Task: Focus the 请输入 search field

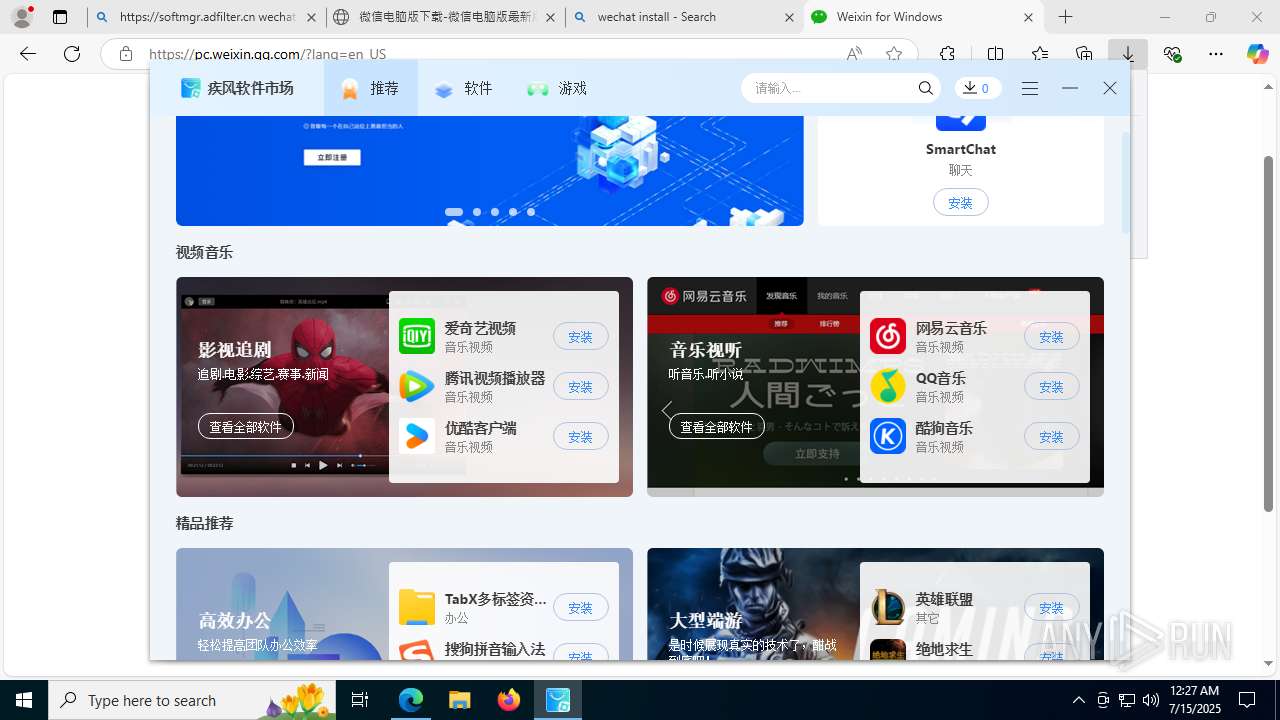Action: pyautogui.click(x=830, y=88)
